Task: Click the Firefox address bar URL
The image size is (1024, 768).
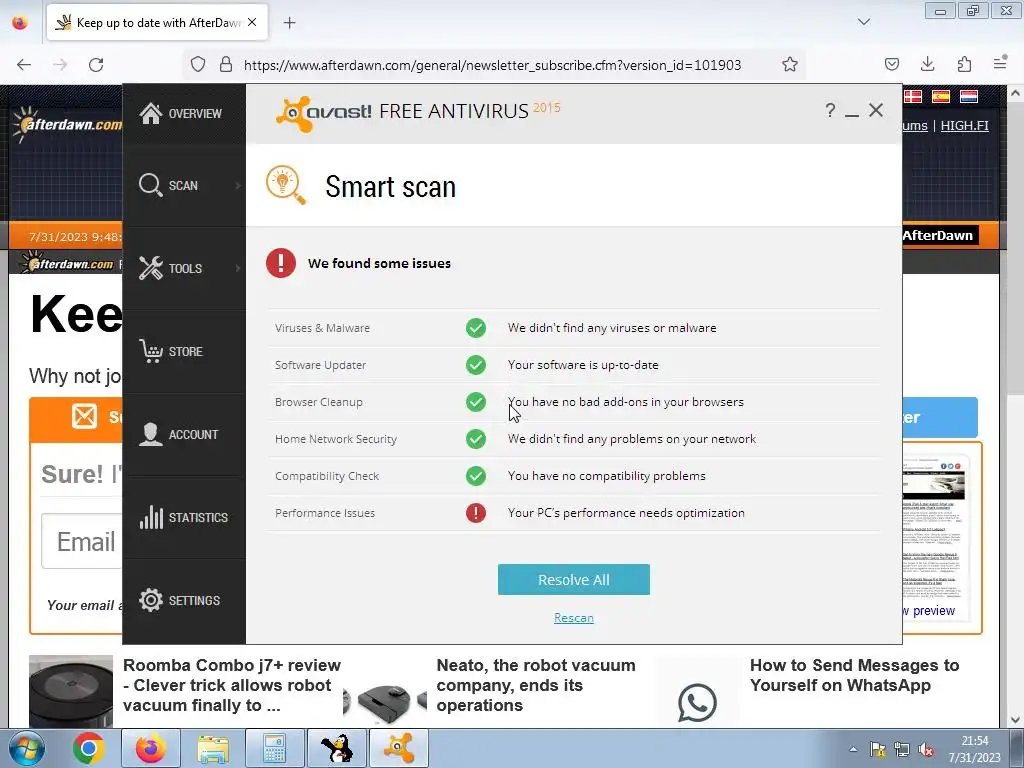Action: point(492,65)
